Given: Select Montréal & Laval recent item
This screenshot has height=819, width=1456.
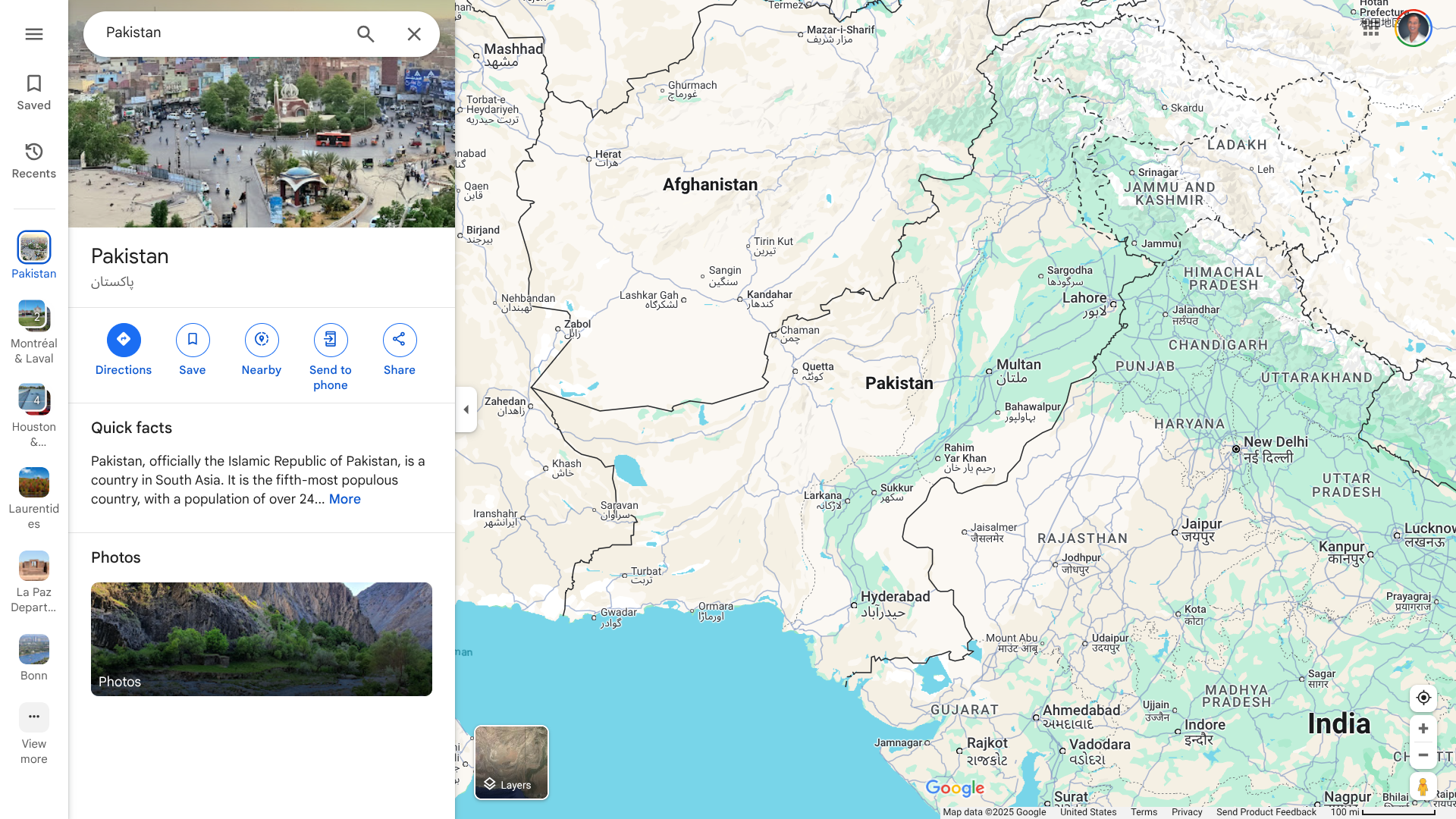Looking at the screenshot, I should pyautogui.click(x=33, y=332).
